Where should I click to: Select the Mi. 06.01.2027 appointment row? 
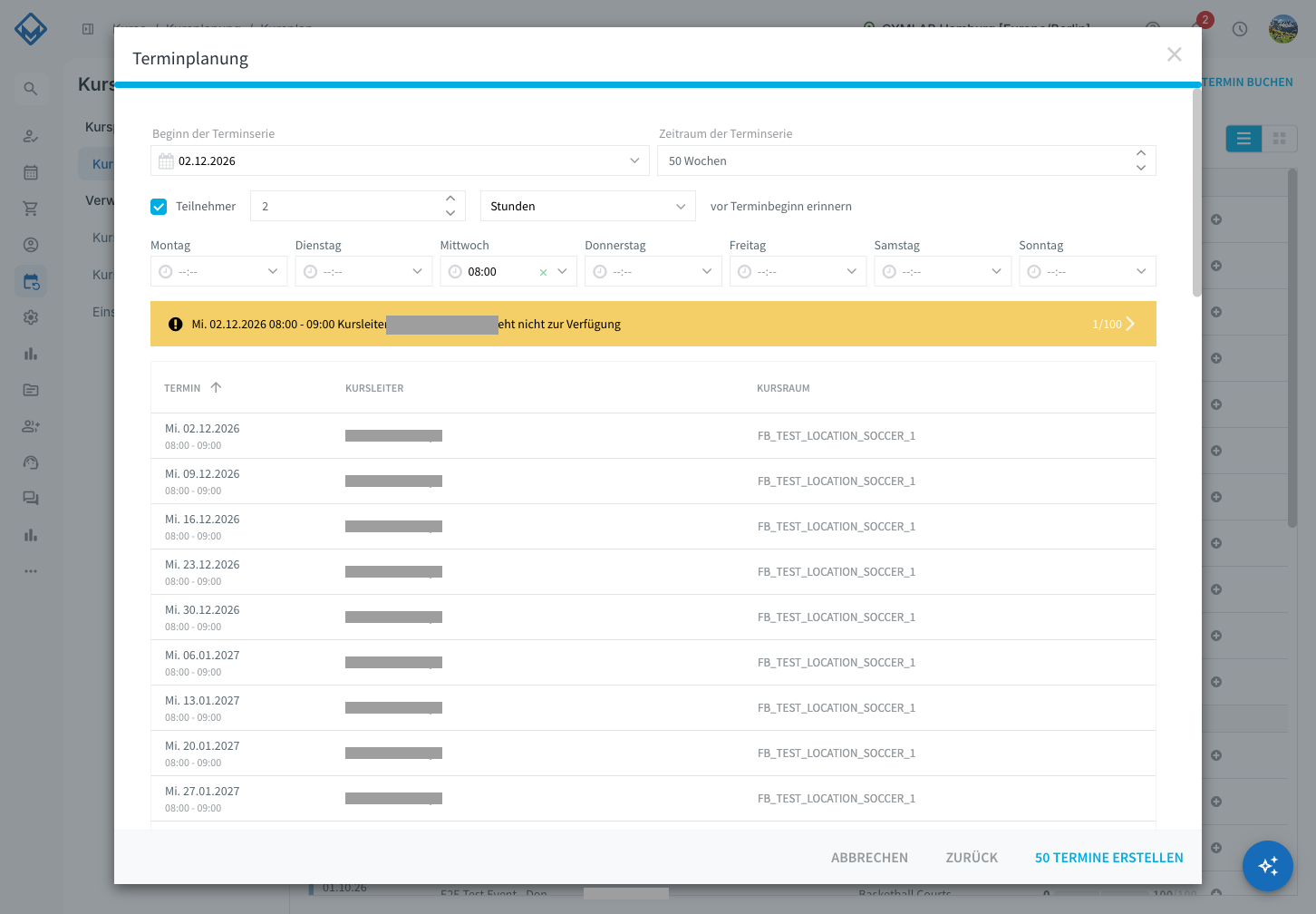(653, 663)
